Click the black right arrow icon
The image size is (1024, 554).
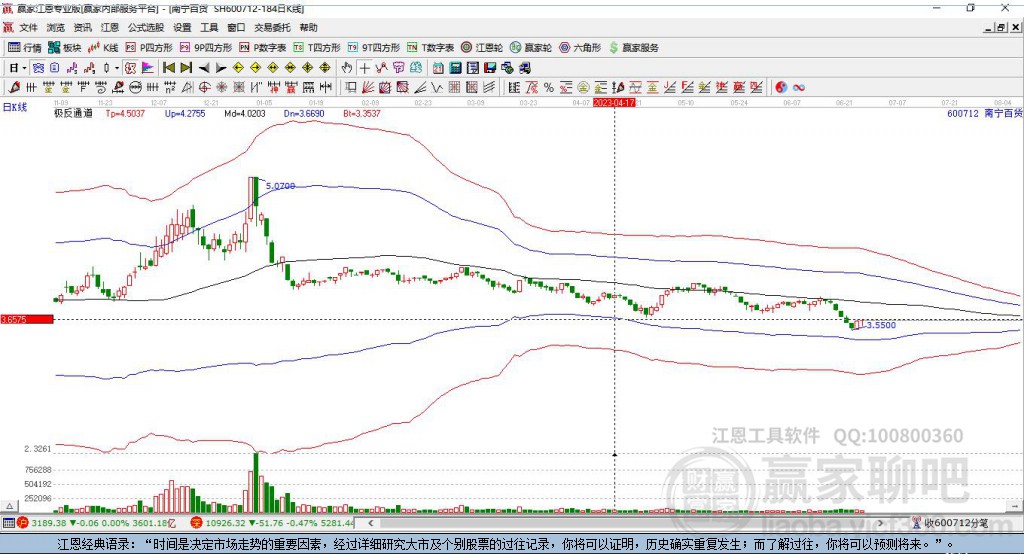[x=221, y=68]
